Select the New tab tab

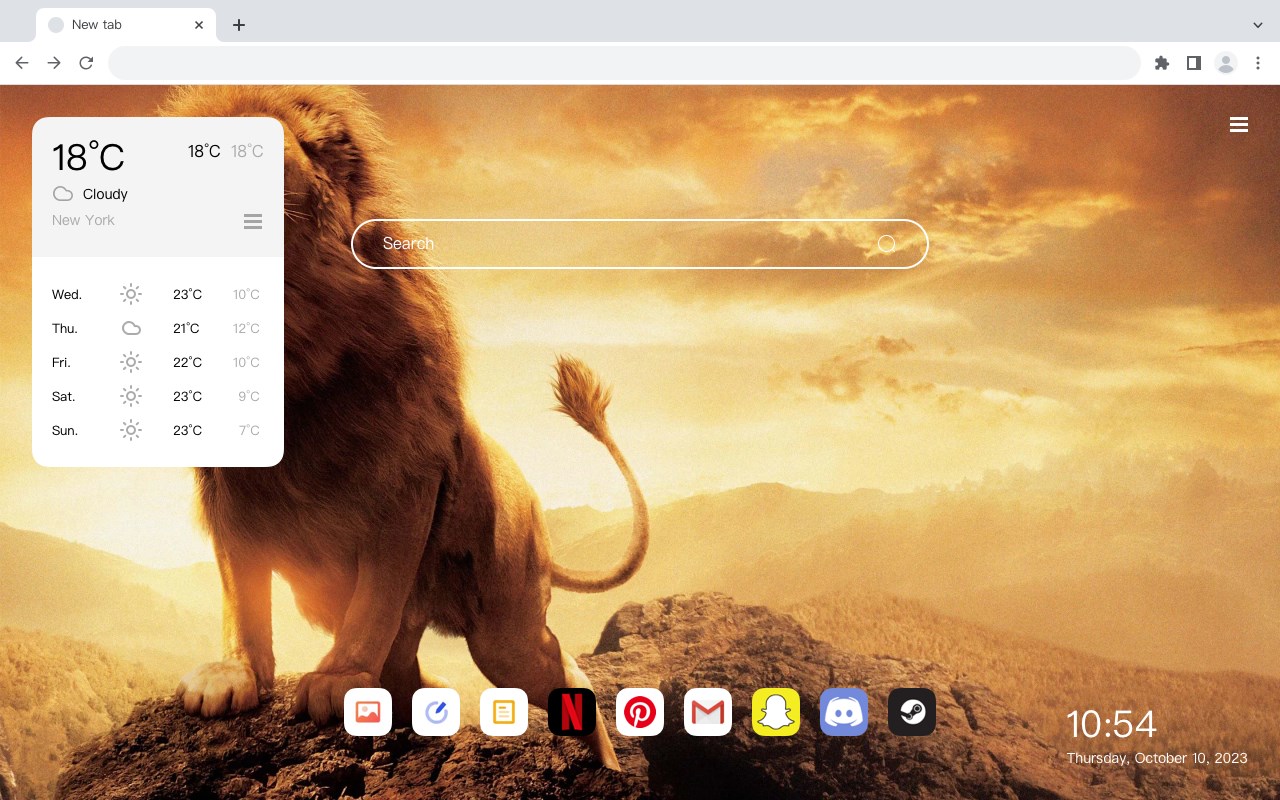point(125,24)
